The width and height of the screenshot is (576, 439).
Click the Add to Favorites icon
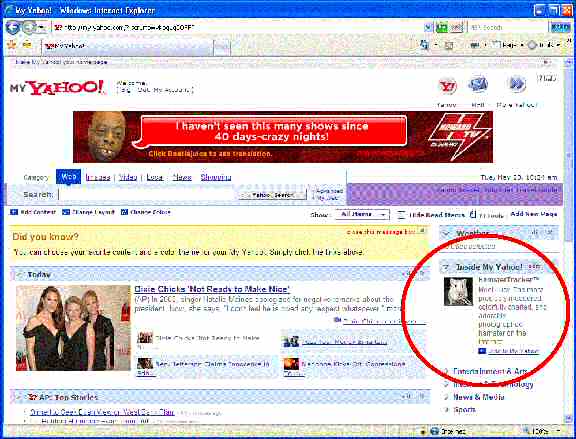(x=27, y=45)
